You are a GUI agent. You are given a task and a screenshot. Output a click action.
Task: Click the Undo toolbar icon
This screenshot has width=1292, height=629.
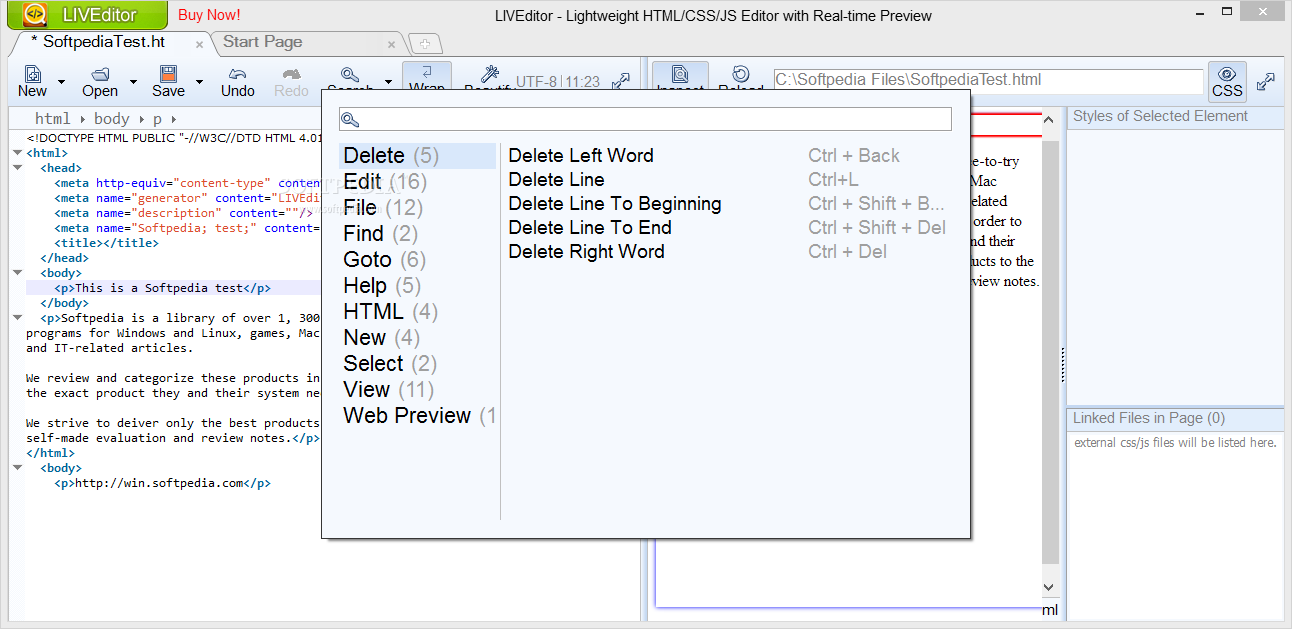pos(238,74)
